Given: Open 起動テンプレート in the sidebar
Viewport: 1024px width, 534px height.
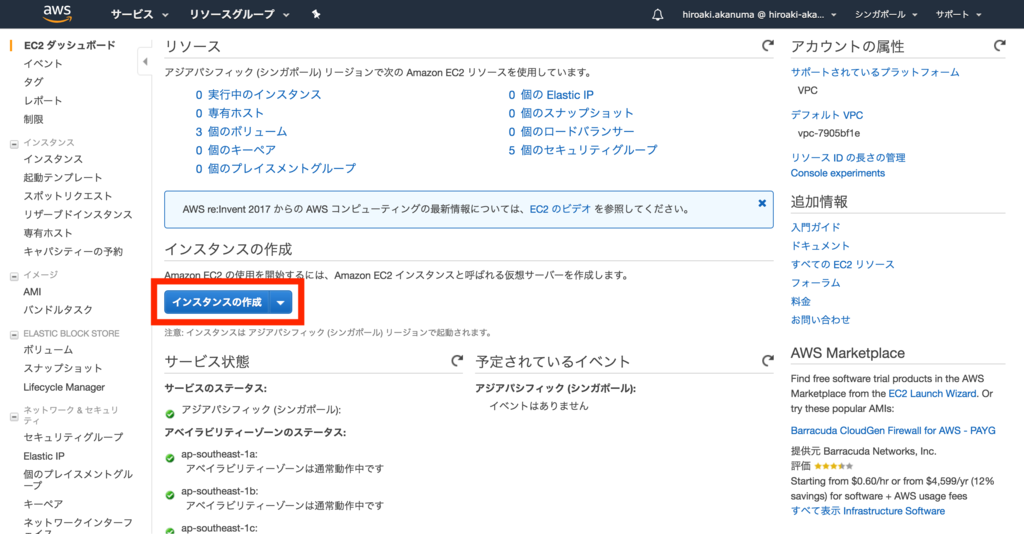Looking at the screenshot, I should (x=63, y=178).
